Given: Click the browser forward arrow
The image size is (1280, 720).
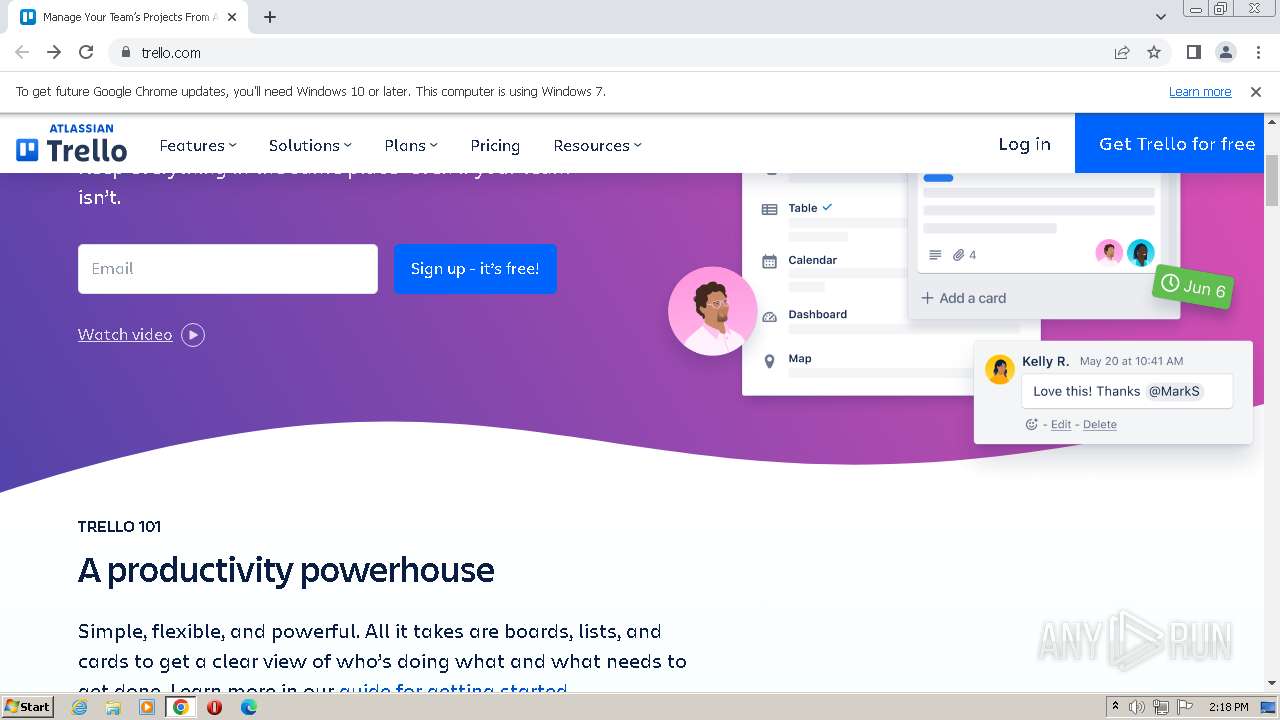Looking at the screenshot, I should (x=54, y=53).
